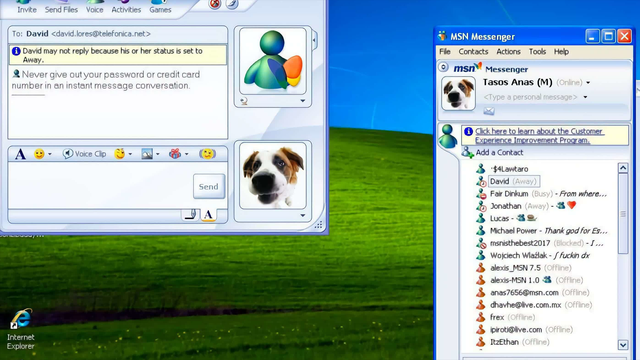Expand the emoticons dropdown arrow
This screenshot has height=360, width=640.
pos(50,154)
